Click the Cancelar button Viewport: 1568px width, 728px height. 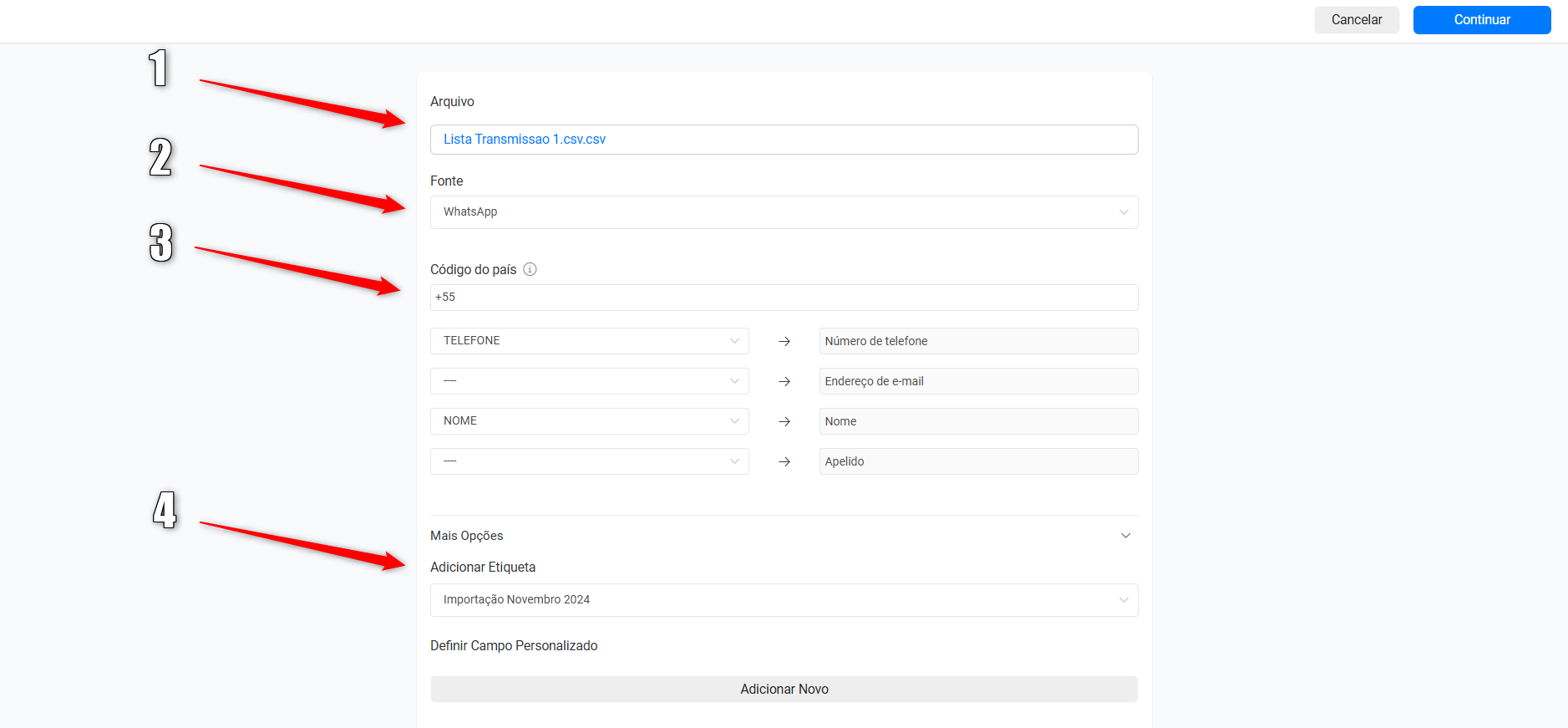point(1356,20)
